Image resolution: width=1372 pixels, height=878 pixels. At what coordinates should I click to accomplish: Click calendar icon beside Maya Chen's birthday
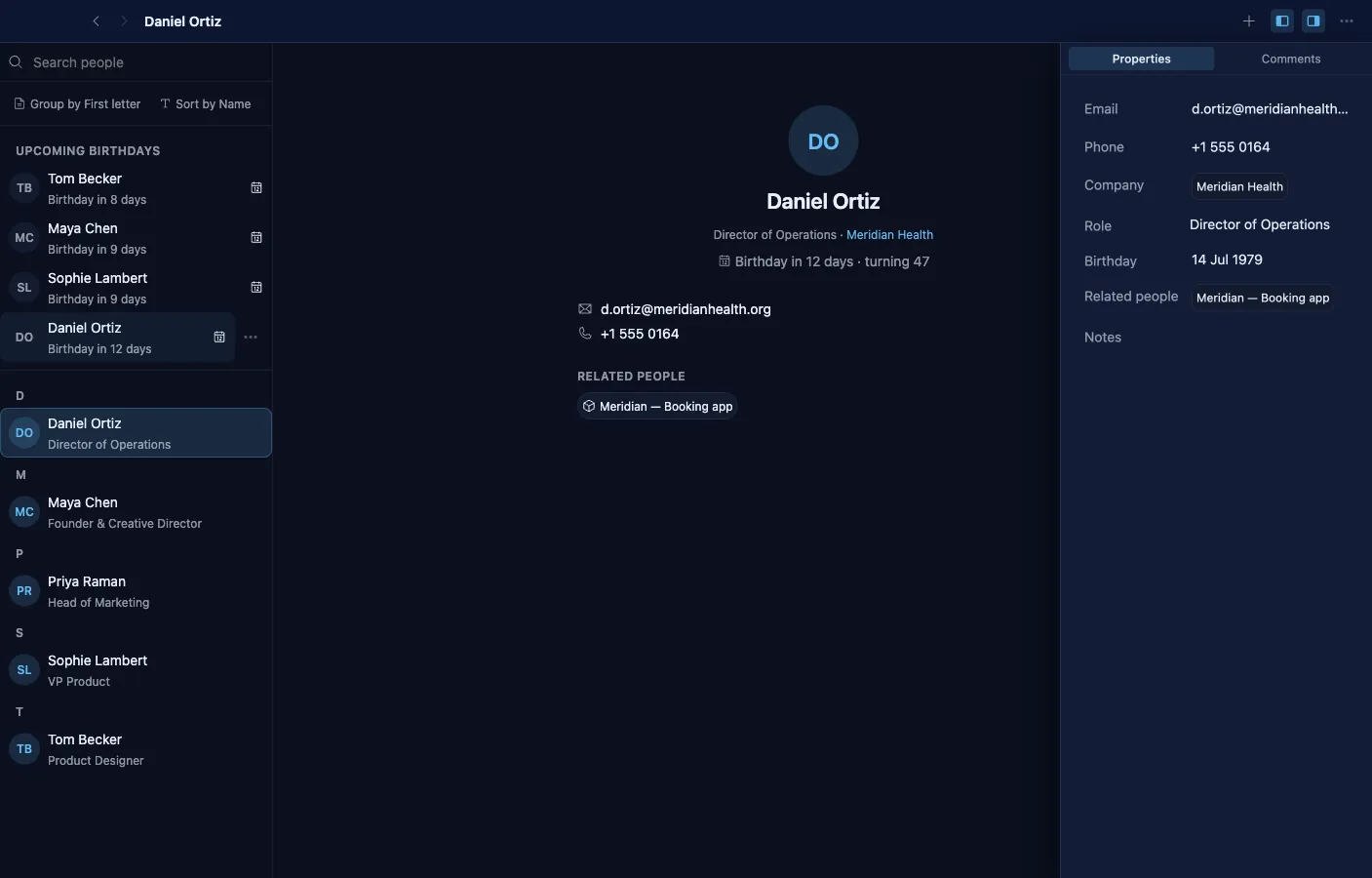point(256,237)
